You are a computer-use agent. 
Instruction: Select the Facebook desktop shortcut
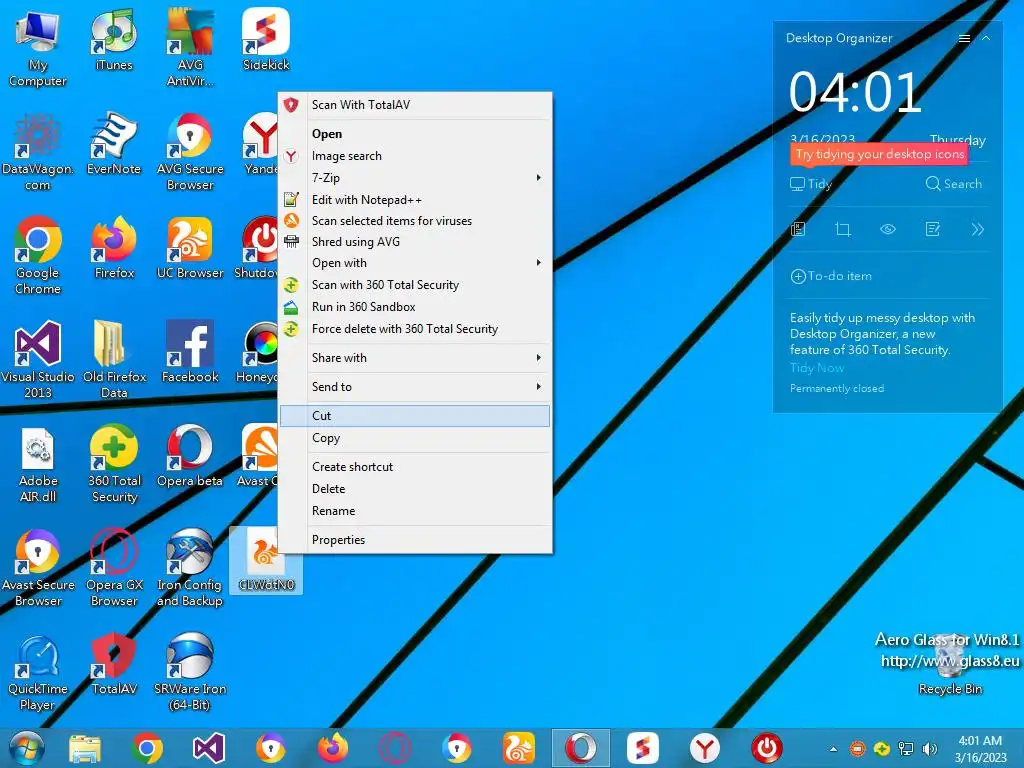tap(190, 352)
